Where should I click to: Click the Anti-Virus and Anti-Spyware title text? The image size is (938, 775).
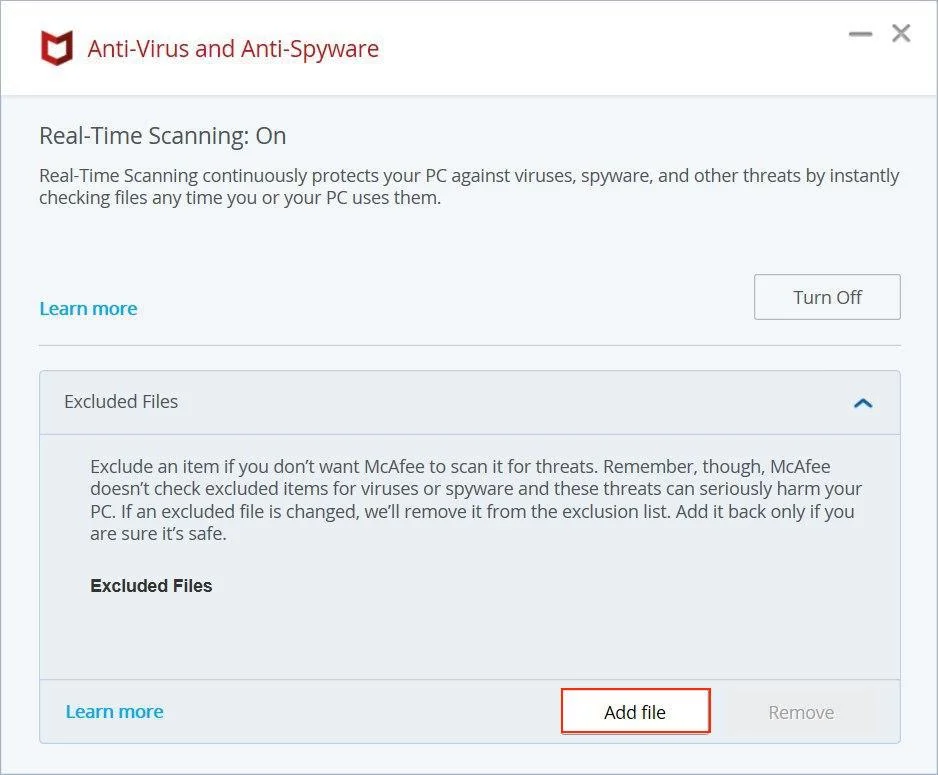233,48
